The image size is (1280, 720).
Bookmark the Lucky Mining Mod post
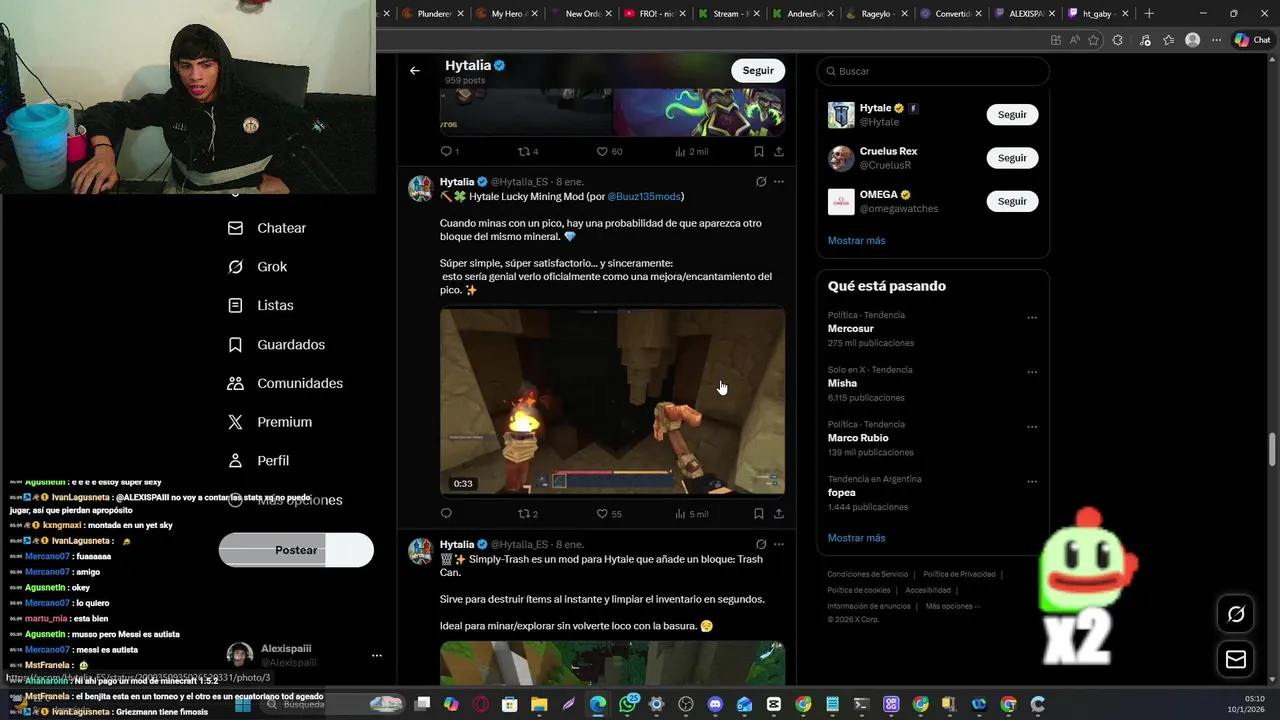coord(759,514)
